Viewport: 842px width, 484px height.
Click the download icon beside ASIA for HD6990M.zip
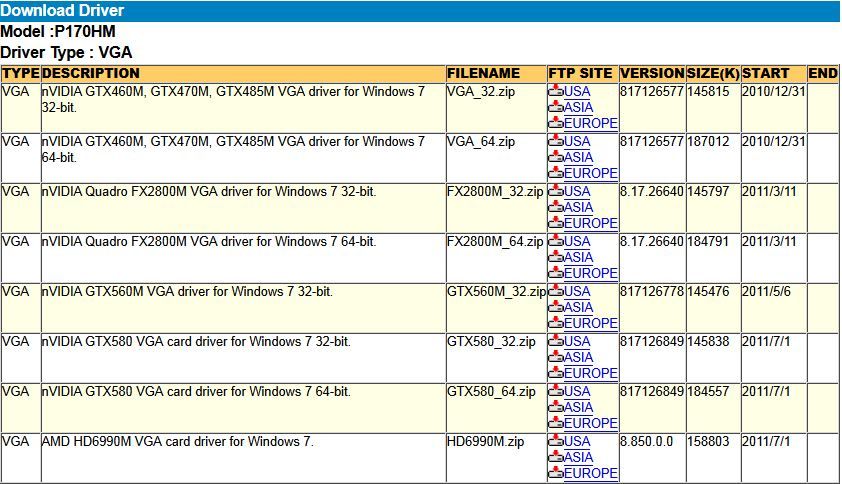tap(555, 457)
